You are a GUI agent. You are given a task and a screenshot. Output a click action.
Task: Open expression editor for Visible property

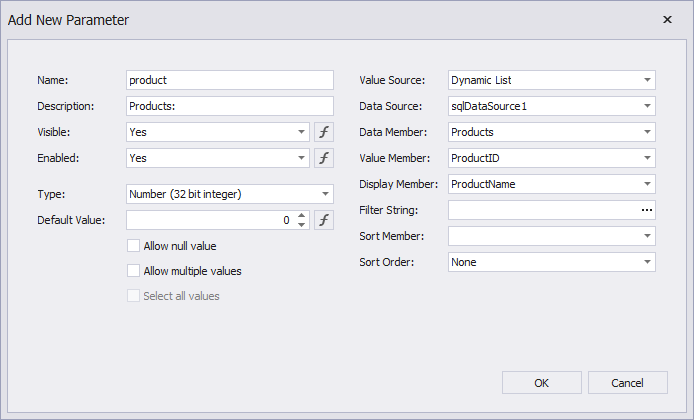[x=324, y=132]
